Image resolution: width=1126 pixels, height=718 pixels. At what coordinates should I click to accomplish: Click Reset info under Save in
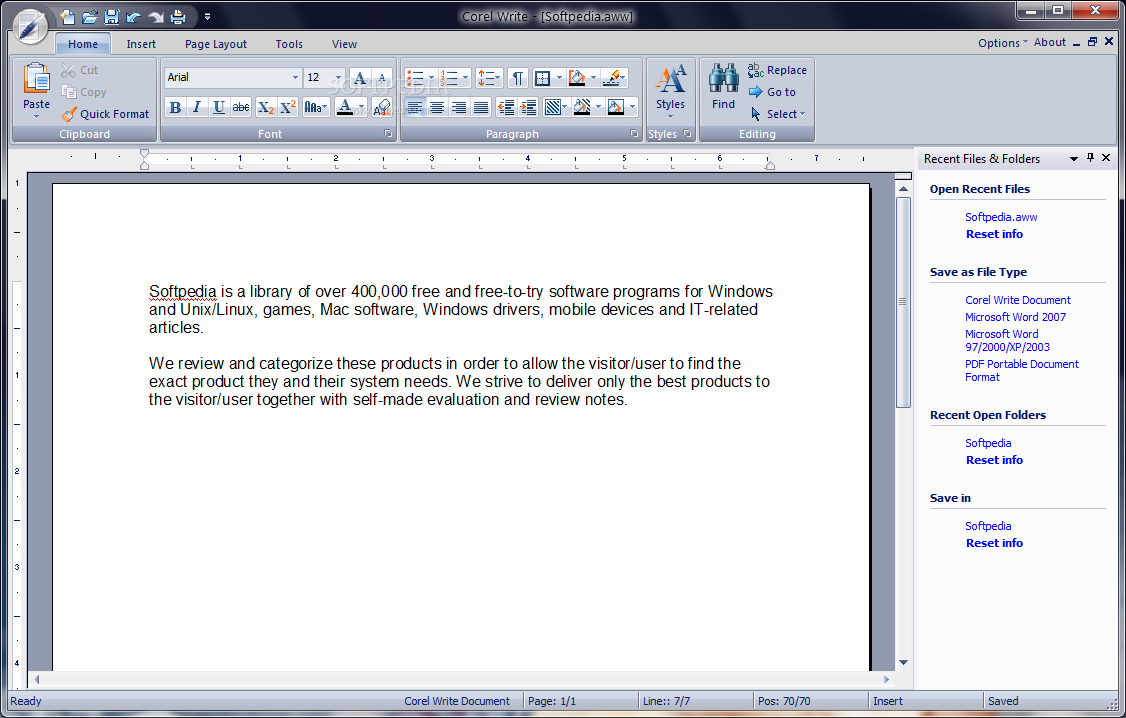click(994, 543)
